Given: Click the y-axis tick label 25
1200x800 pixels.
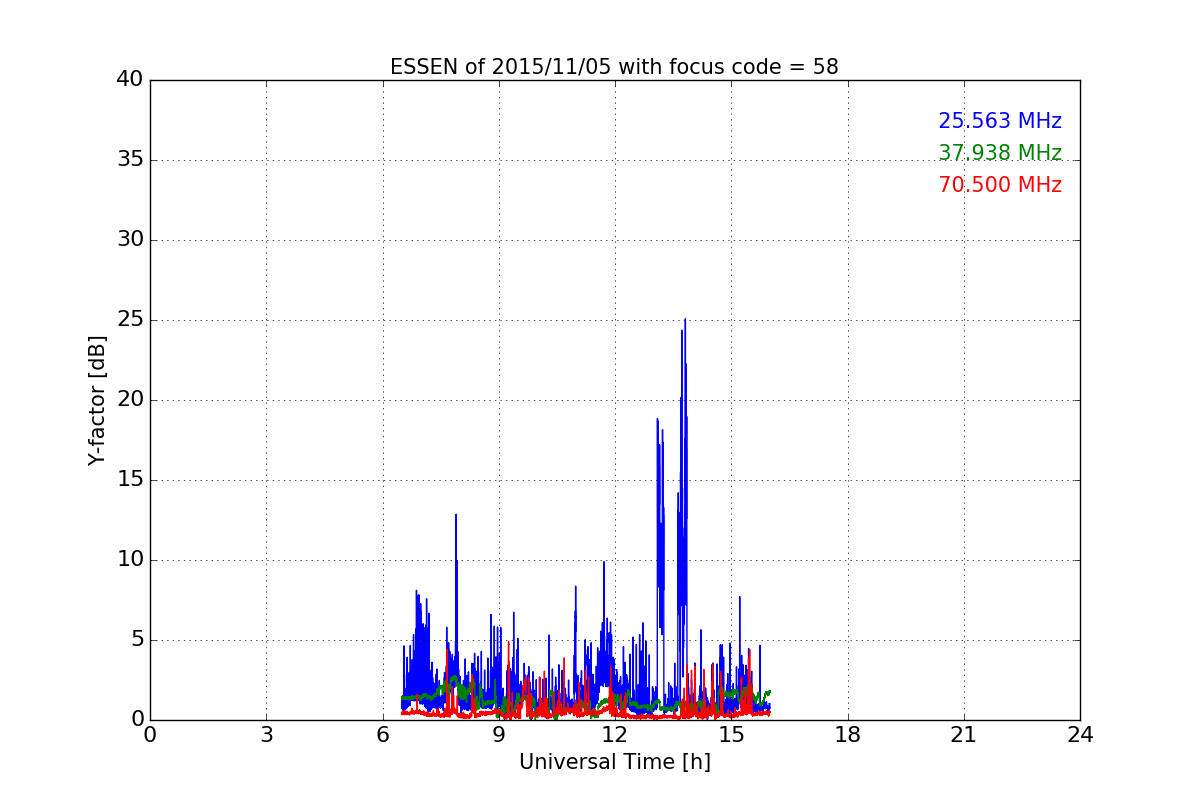Looking at the screenshot, I should (x=130, y=320).
